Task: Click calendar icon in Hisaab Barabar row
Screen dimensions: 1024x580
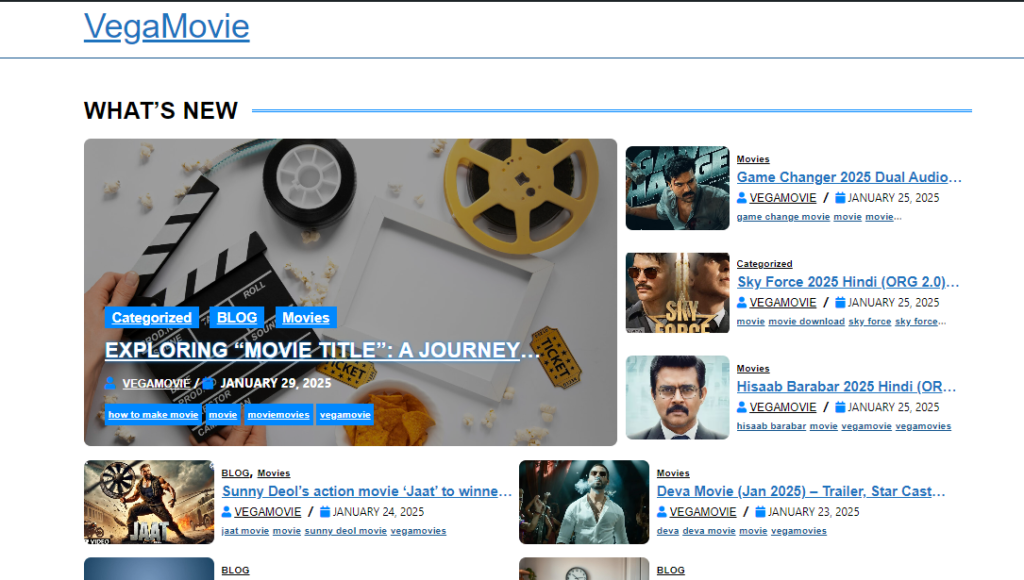Action: (840, 407)
